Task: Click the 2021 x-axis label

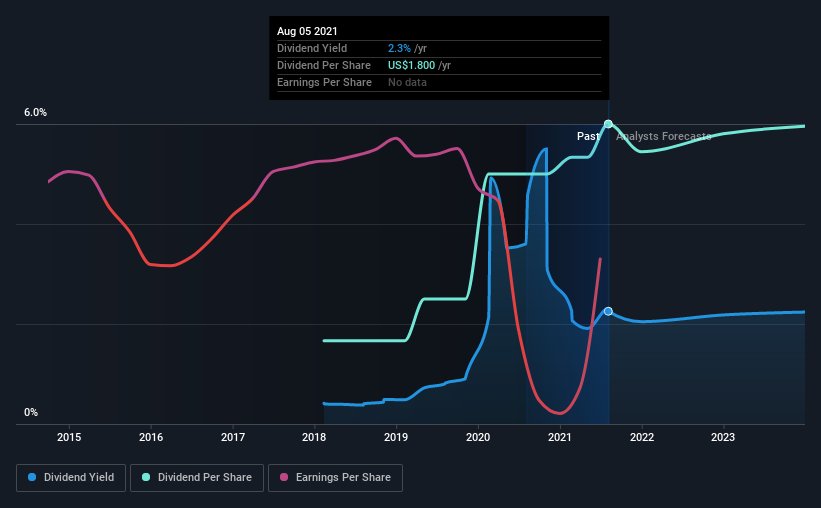Action: pyautogui.click(x=560, y=437)
